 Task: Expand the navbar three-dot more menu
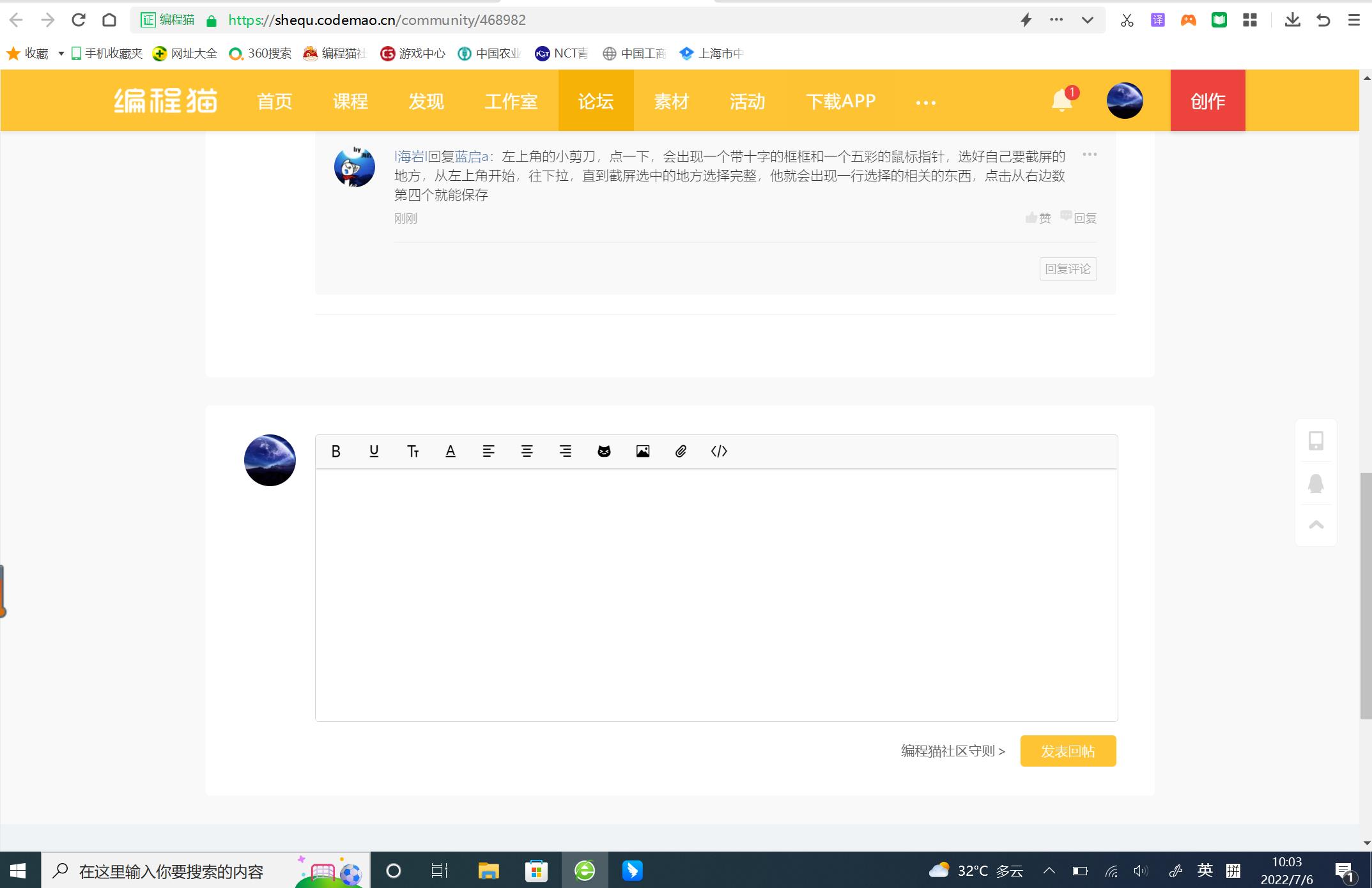[x=925, y=102]
